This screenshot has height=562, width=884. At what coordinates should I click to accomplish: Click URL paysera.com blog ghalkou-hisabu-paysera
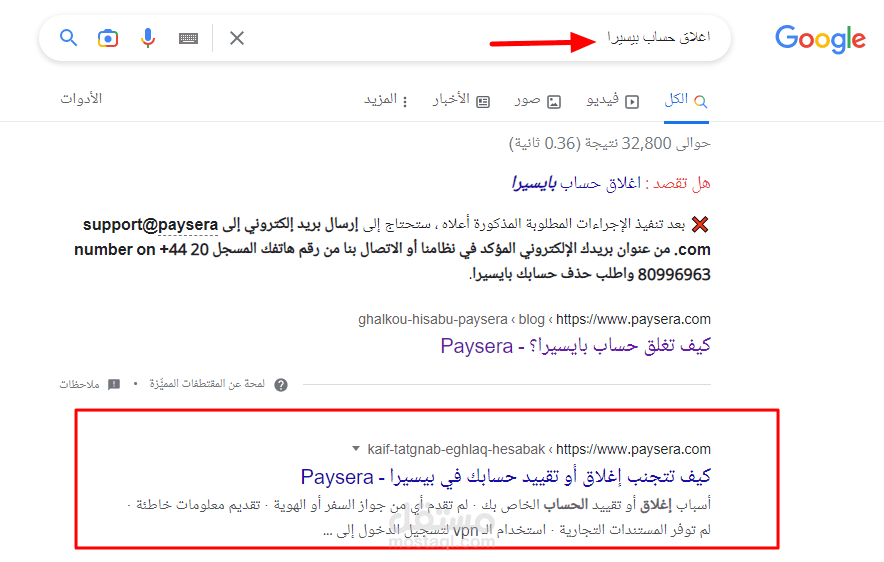(534, 320)
